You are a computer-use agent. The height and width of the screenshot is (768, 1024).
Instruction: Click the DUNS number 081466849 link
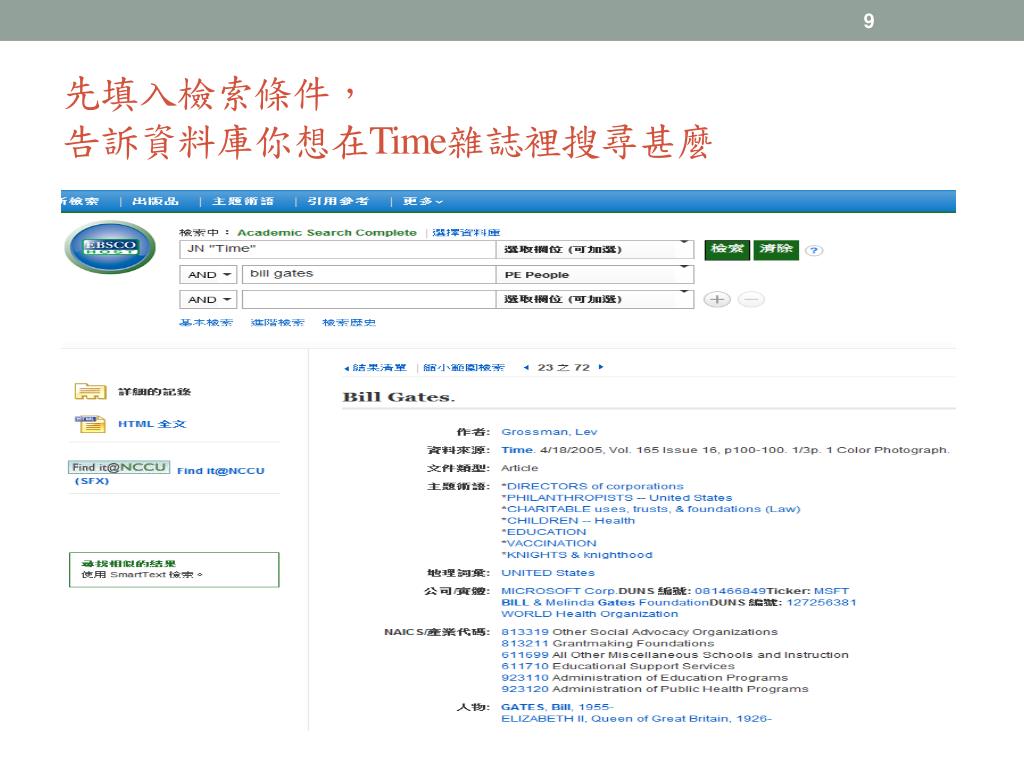pos(730,591)
